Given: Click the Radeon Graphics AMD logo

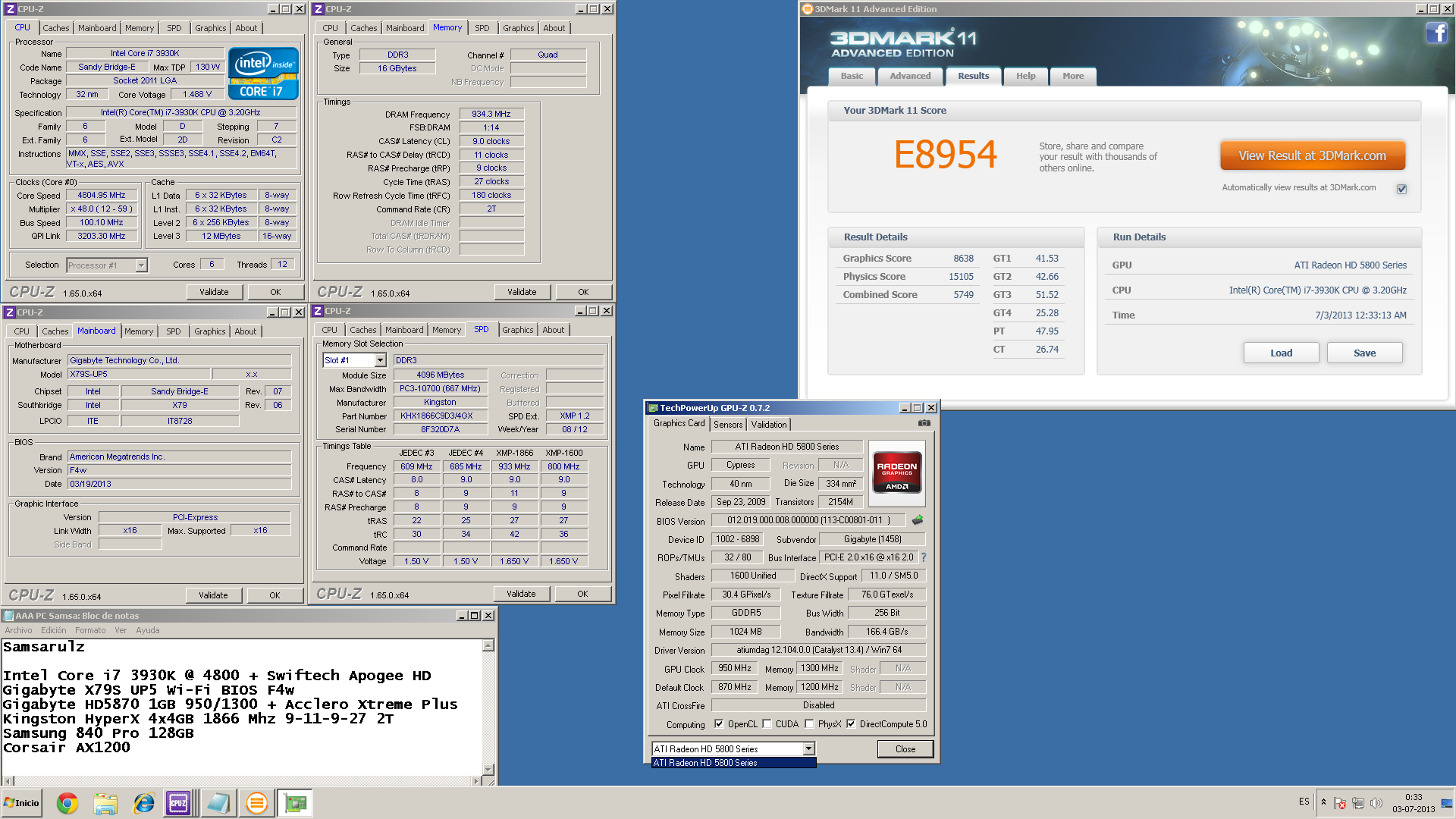Looking at the screenshot, I should coord(897,472).
